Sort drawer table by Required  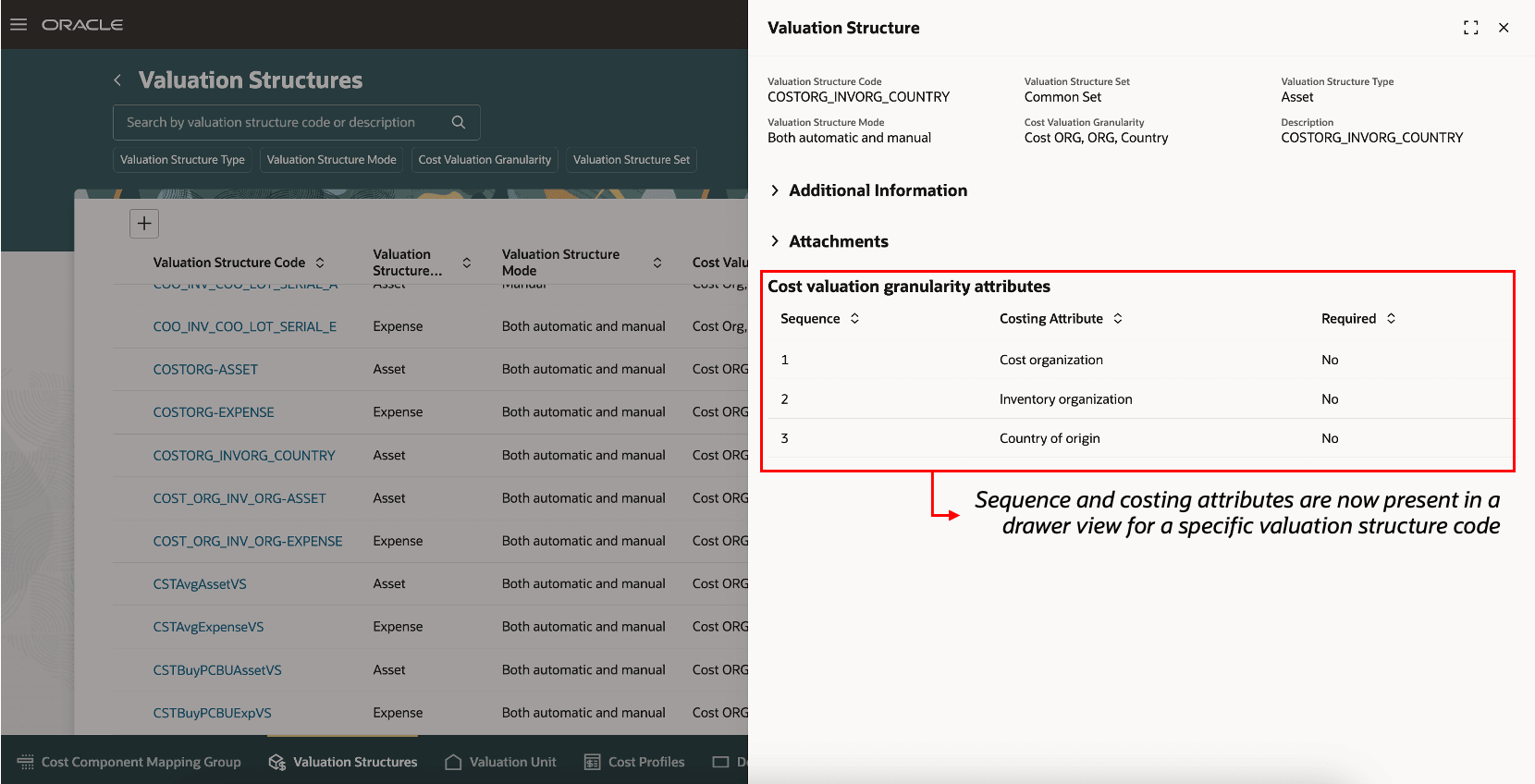(x=1391, y=318)
